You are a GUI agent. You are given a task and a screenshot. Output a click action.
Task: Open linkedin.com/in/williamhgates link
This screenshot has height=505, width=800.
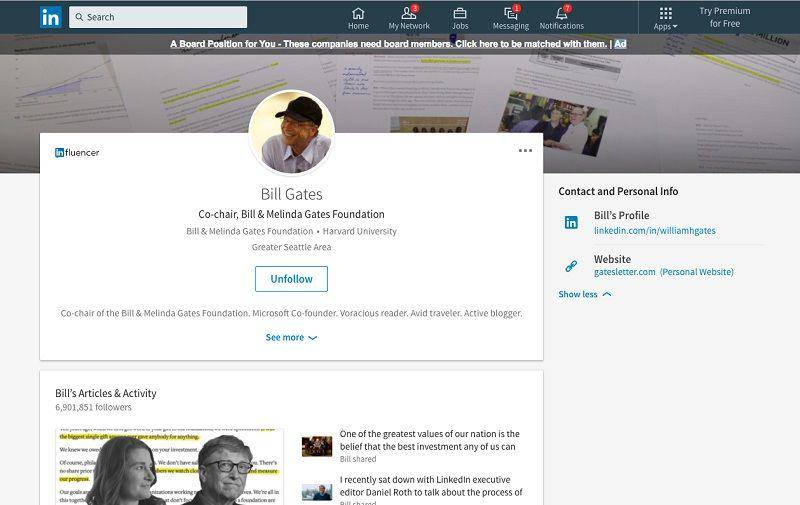pyautogui.click(x=655, y=231)
